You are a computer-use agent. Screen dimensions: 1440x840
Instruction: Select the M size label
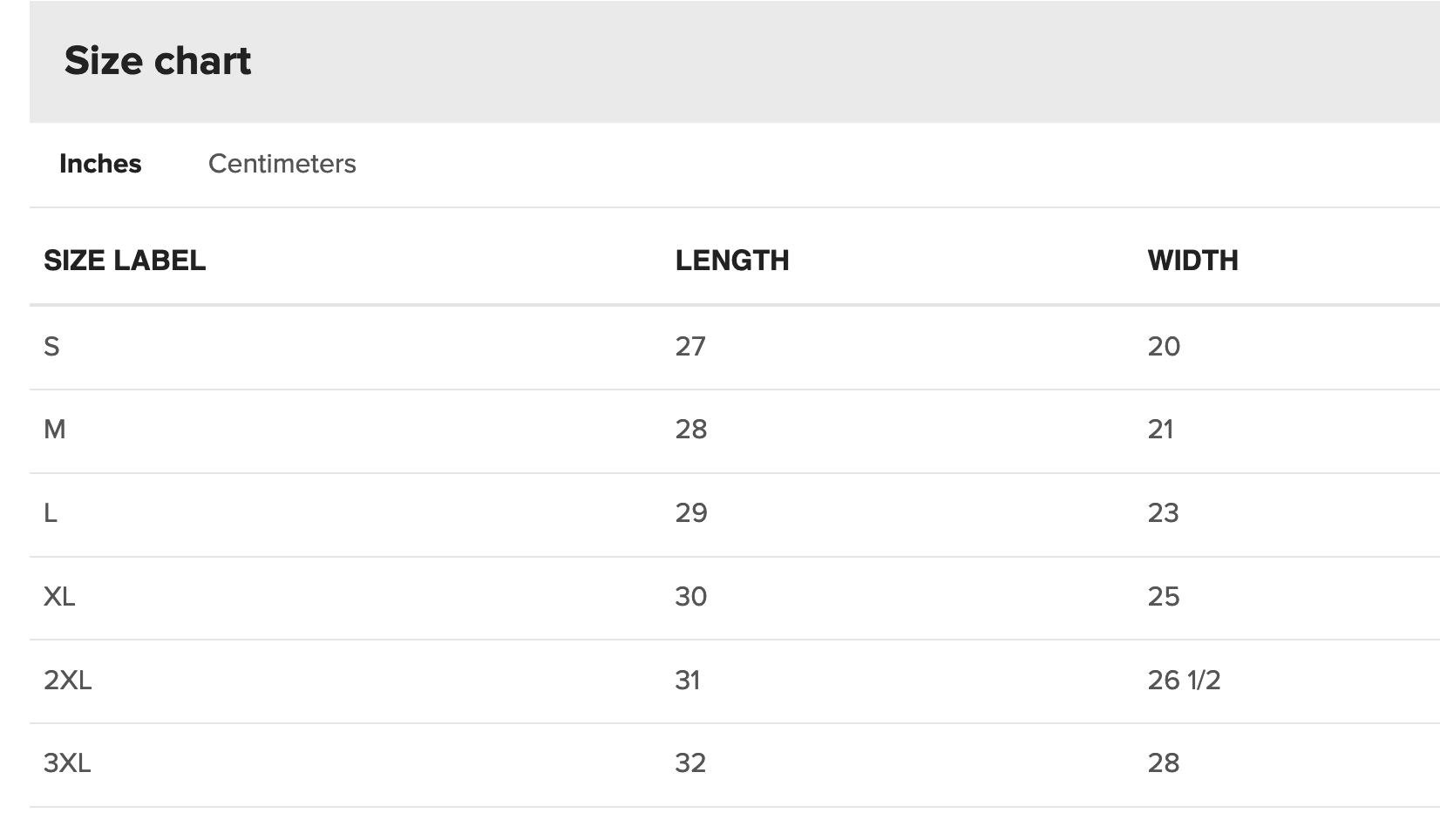click(x=55, y=430)
